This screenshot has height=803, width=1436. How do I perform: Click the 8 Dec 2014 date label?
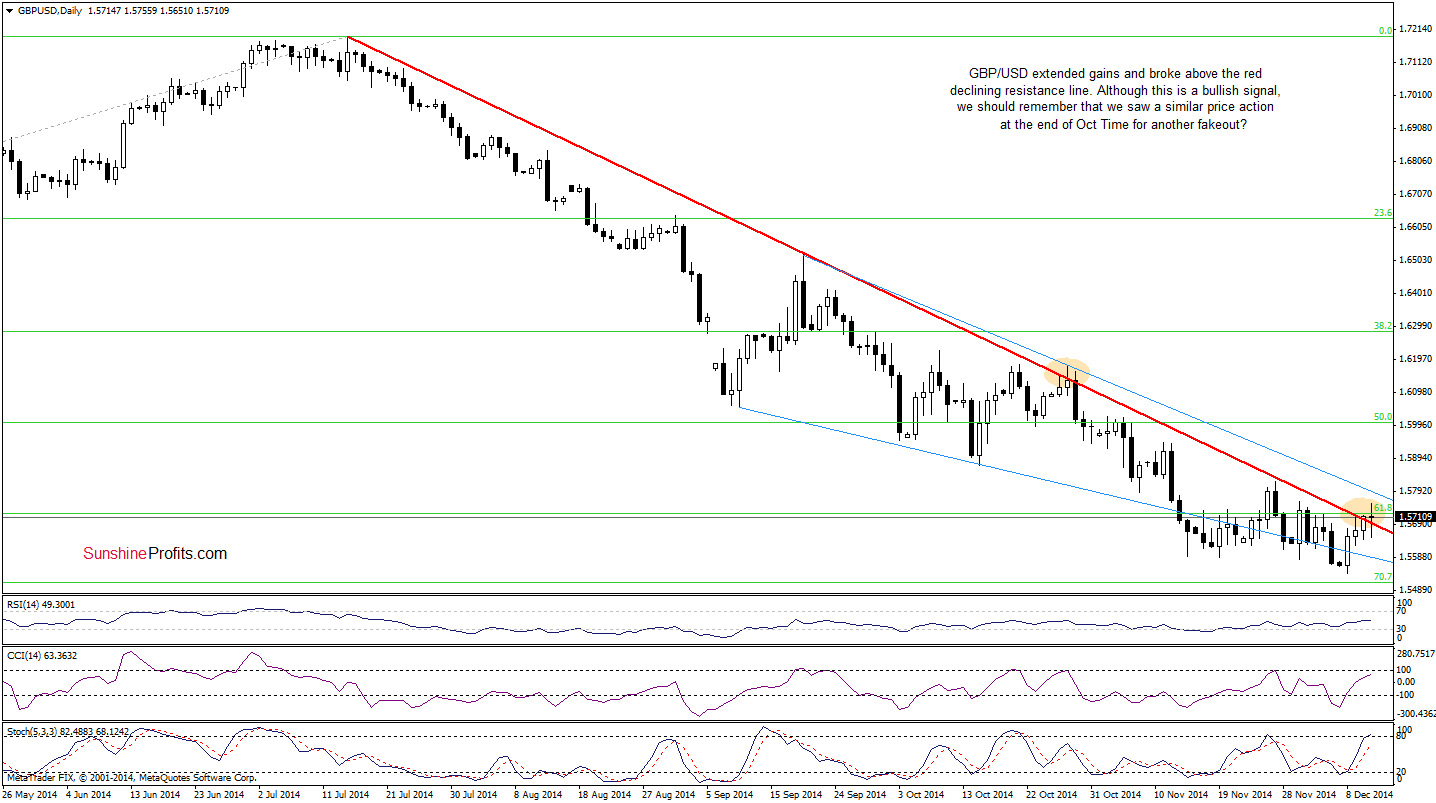click(x=1369, y=794)
